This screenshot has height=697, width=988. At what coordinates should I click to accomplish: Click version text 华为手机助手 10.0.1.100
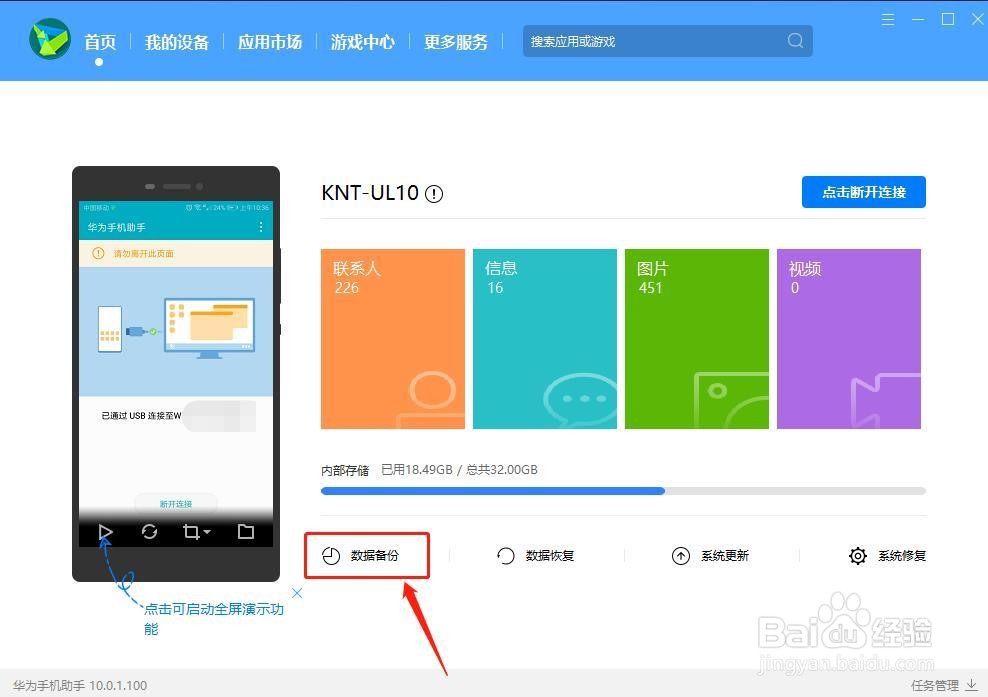tap(79, 685)
